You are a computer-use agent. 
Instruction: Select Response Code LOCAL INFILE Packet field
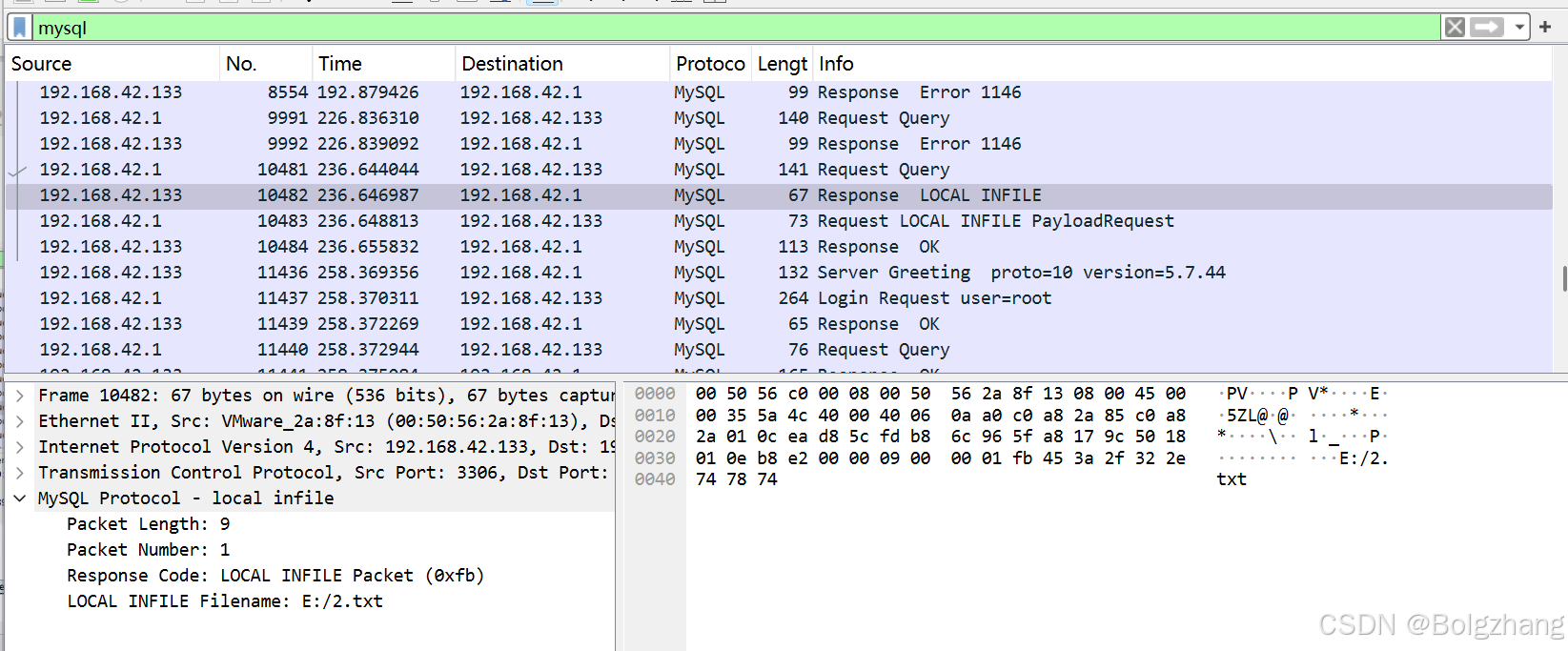coord(275,576)
